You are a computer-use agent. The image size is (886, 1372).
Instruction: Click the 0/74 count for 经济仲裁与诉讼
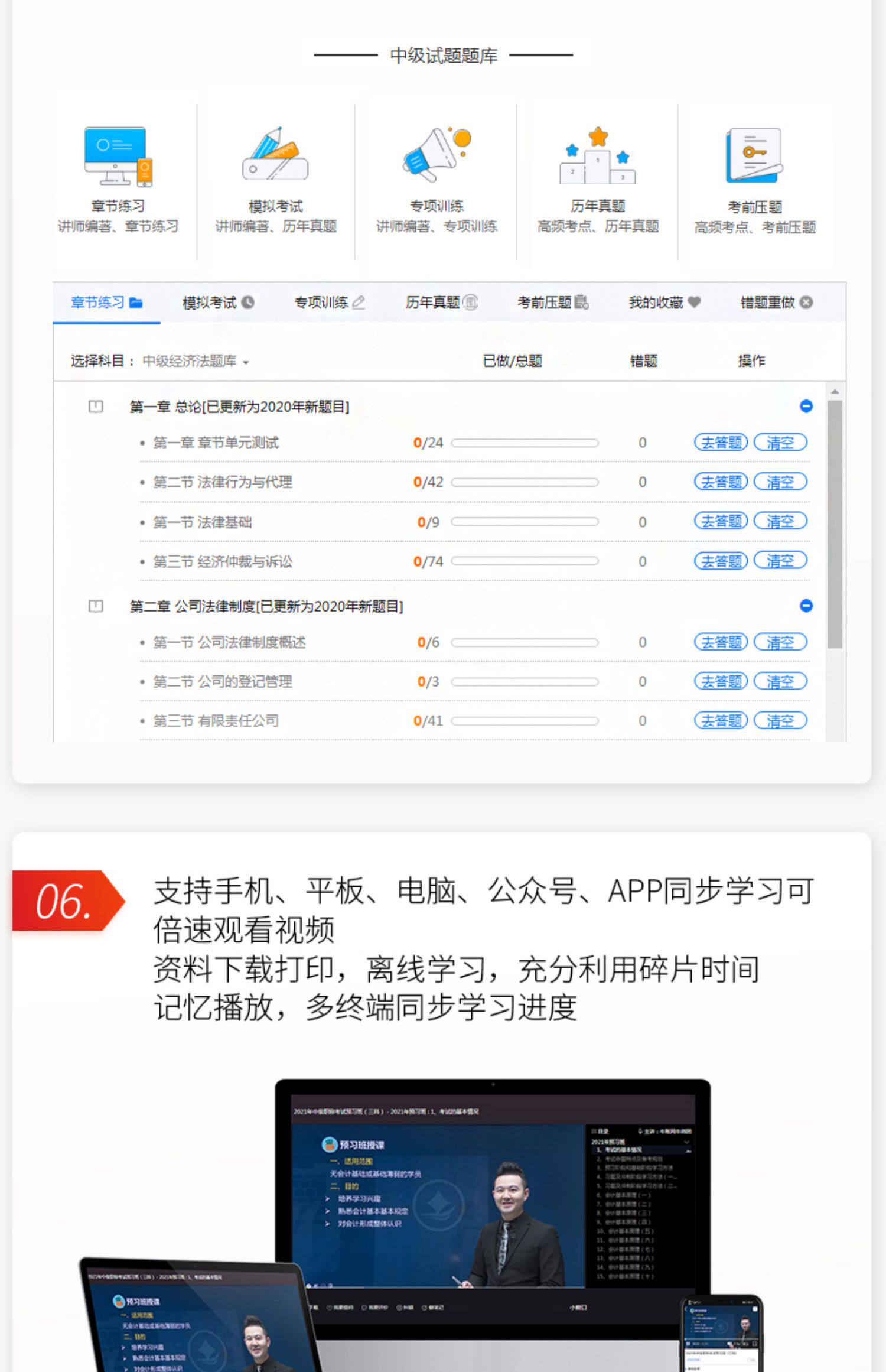[428, 561]
